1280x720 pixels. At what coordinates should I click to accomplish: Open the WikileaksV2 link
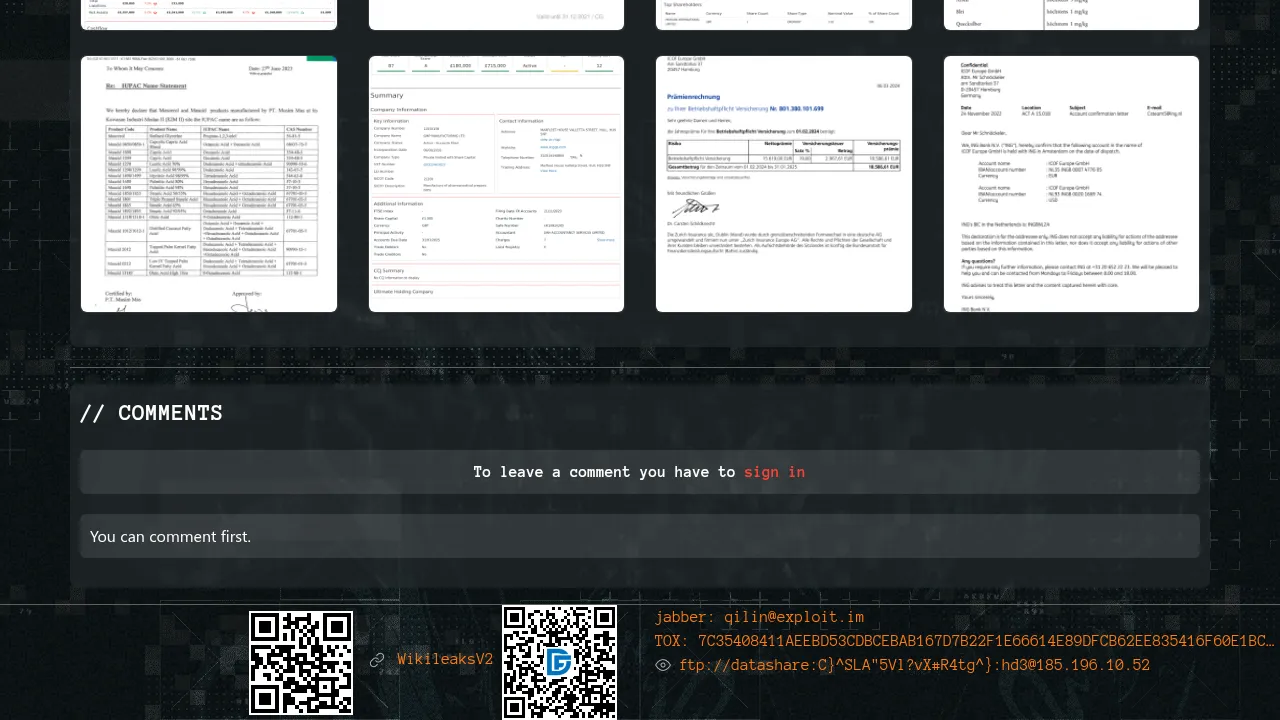click(x=445, y=660)
